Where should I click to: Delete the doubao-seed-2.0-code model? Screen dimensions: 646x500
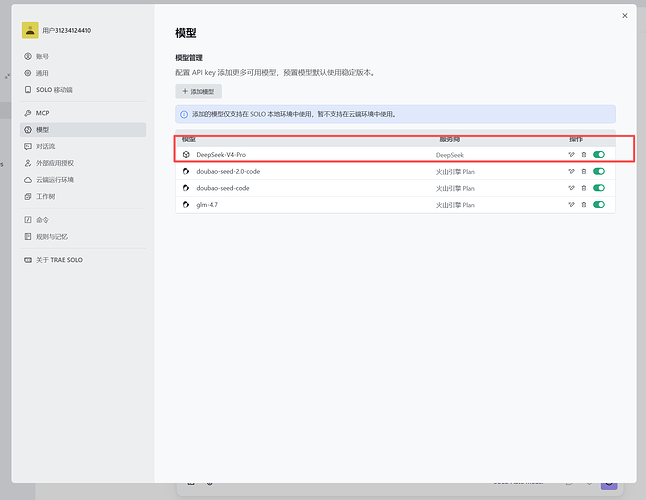click(584, 171)
